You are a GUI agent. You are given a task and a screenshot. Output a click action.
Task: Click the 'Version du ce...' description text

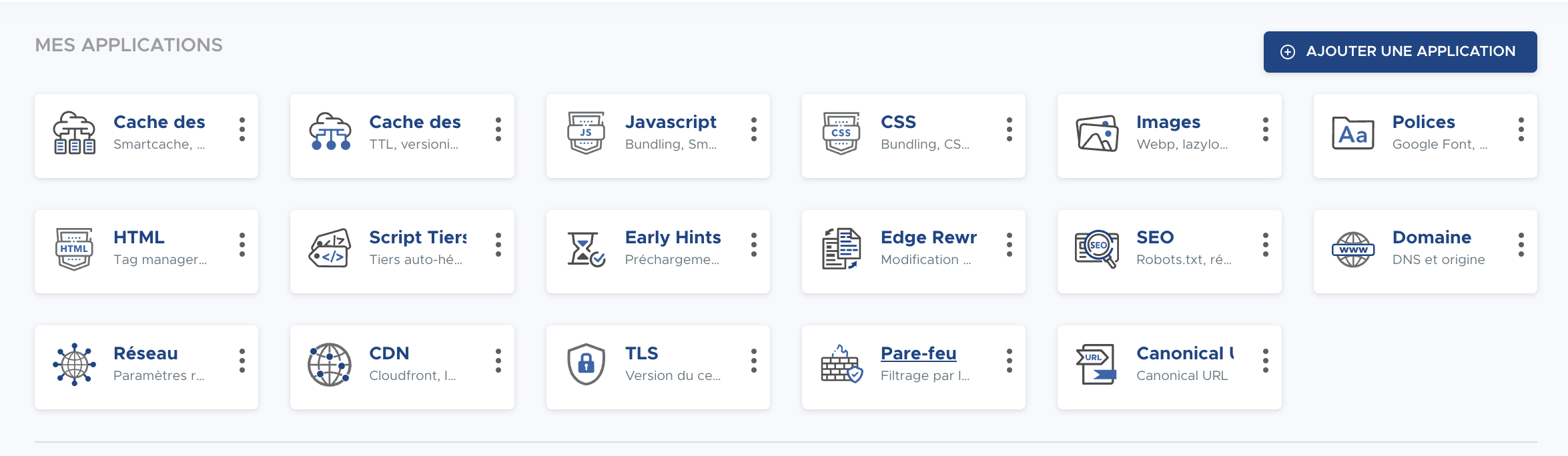coord(673,375)
